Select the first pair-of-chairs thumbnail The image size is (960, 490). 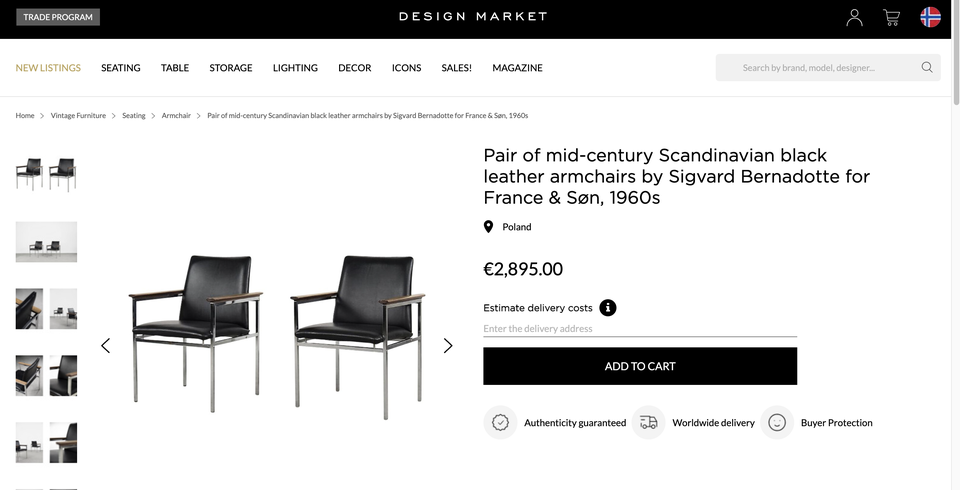[46, 174]
